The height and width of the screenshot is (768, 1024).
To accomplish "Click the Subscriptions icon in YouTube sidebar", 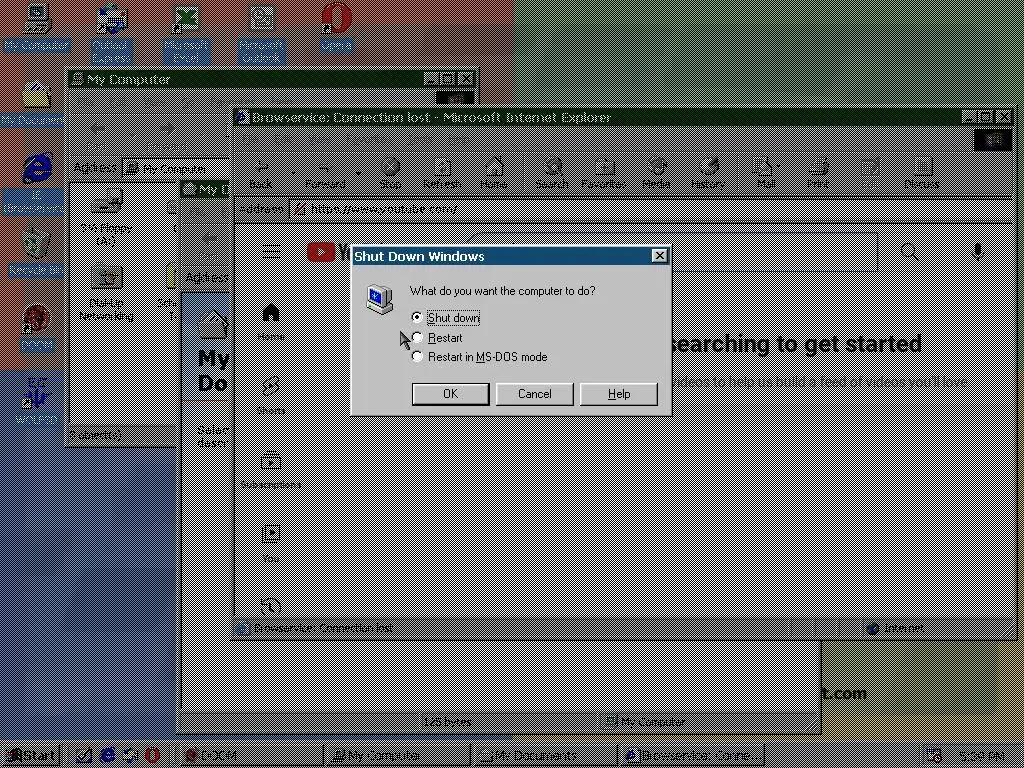I will [x=271, y=461].
